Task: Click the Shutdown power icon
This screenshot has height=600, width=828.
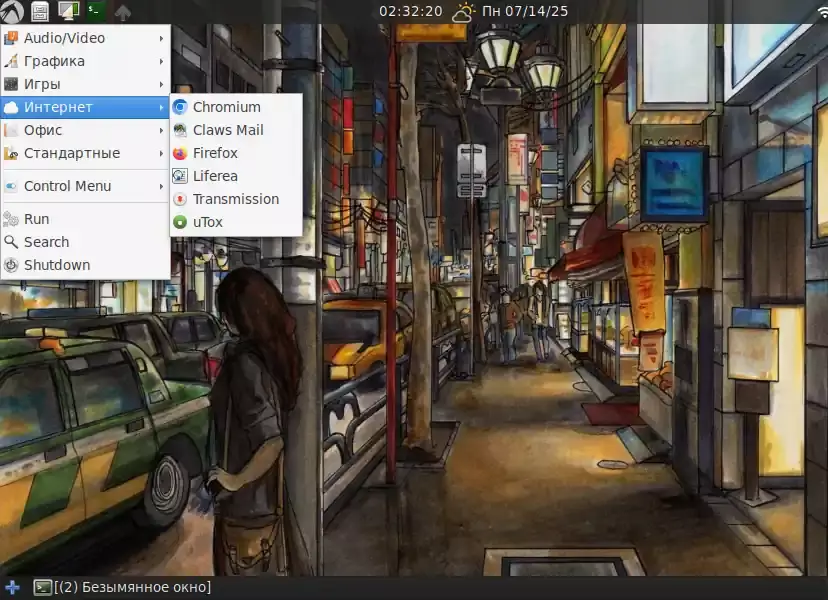Action: click(11, 265)
